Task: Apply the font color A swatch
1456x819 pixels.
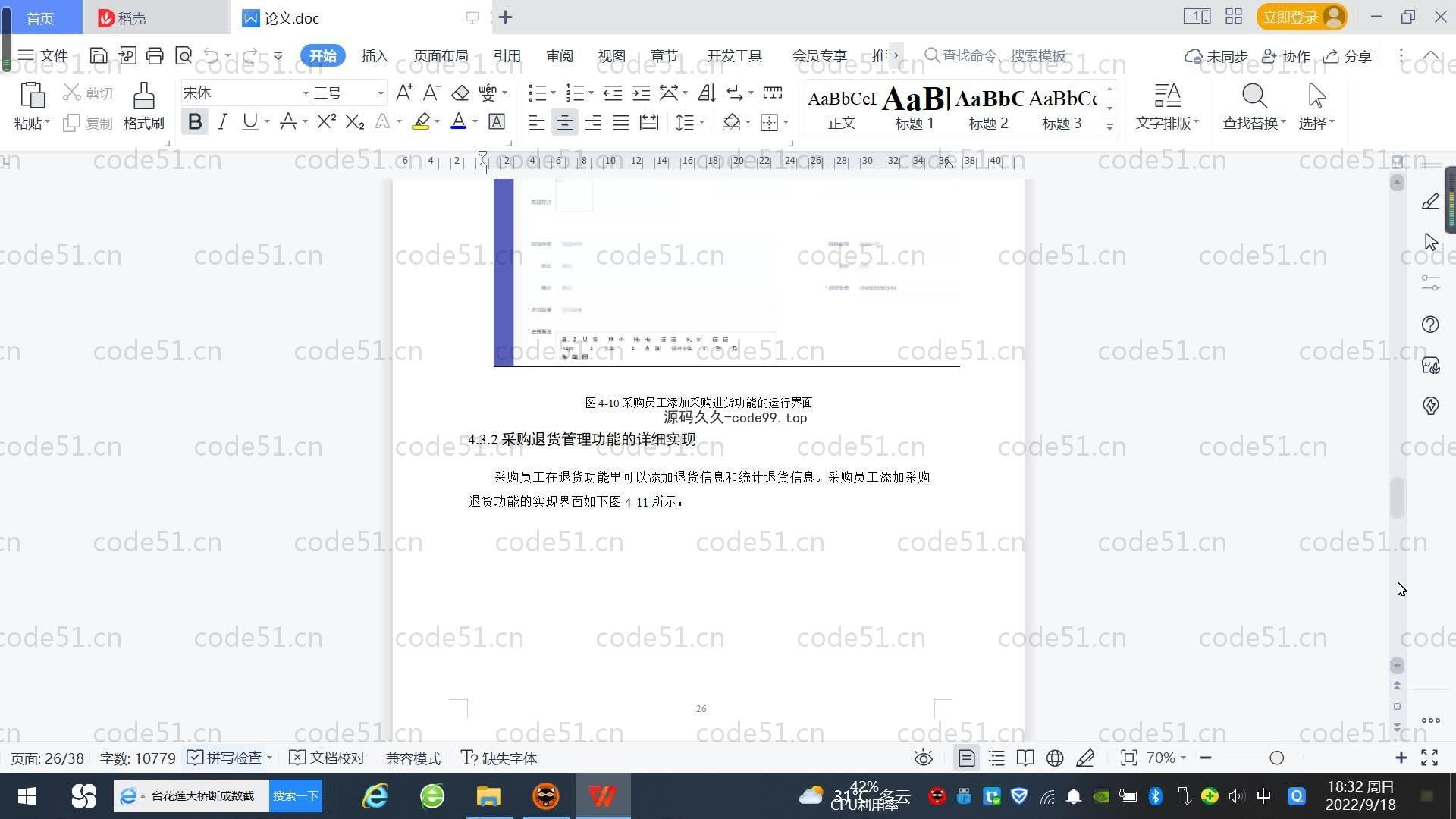Action: [x=458, y=121]
